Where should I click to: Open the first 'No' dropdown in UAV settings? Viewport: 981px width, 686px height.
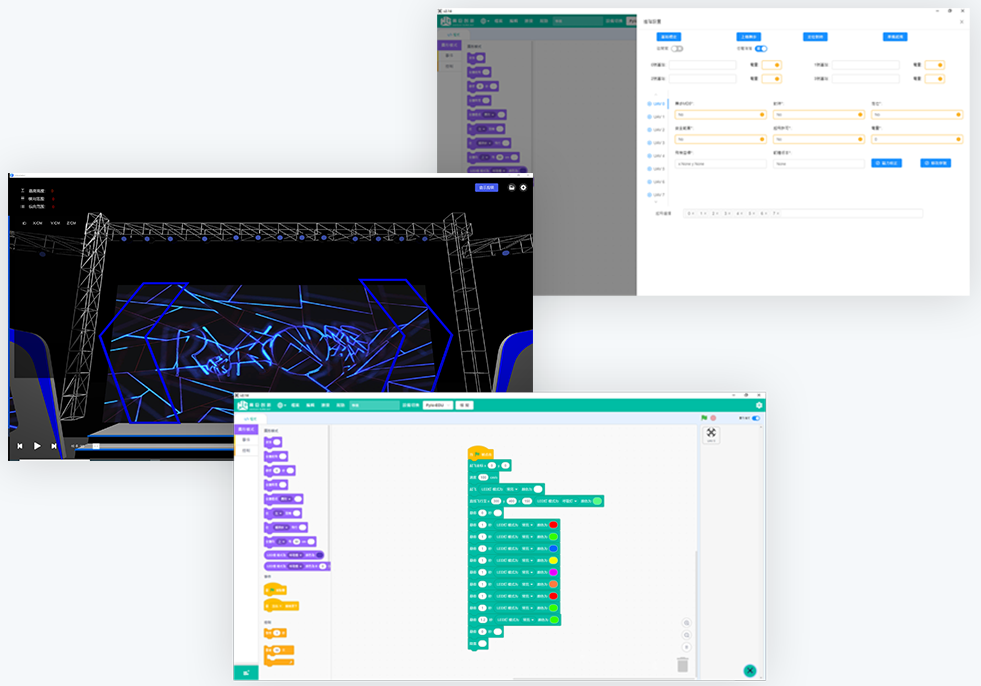(720, 114)
